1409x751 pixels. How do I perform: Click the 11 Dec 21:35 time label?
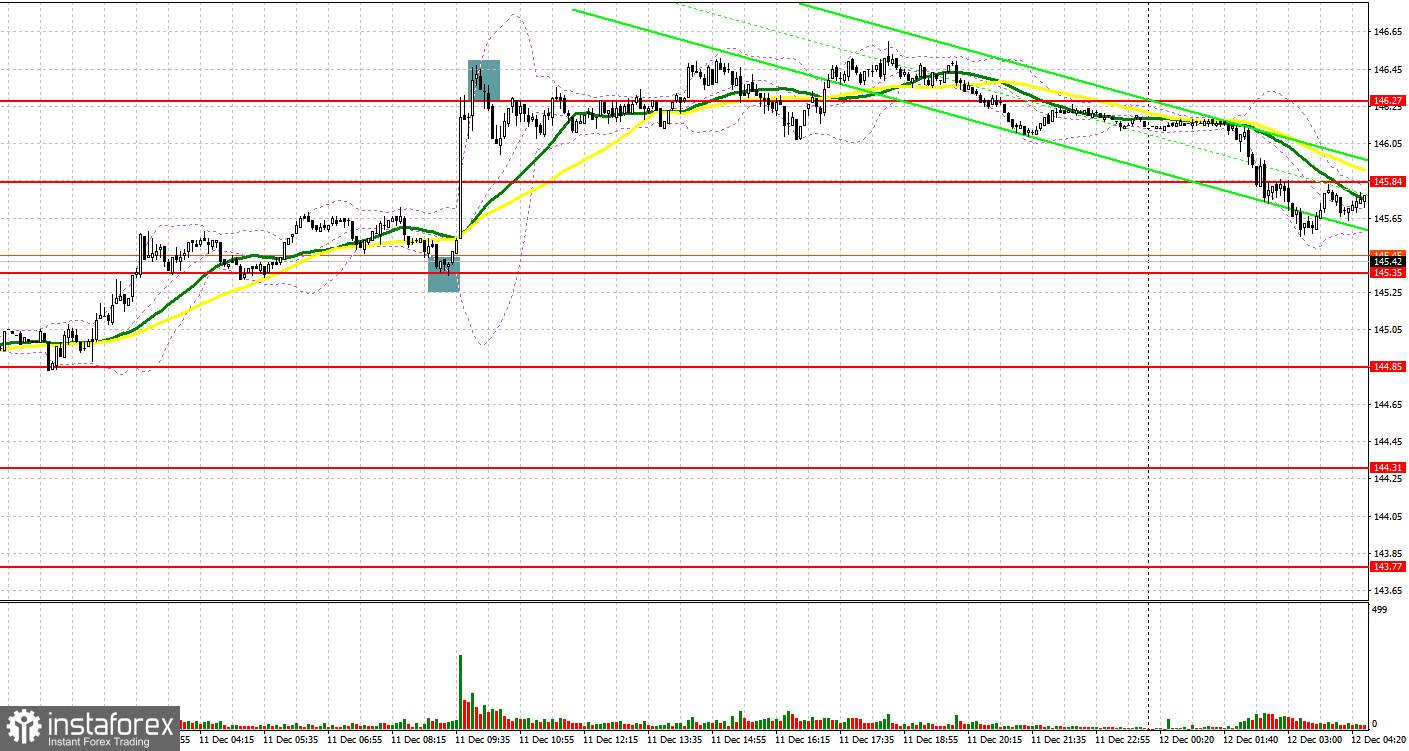[x=1060, y=740]
